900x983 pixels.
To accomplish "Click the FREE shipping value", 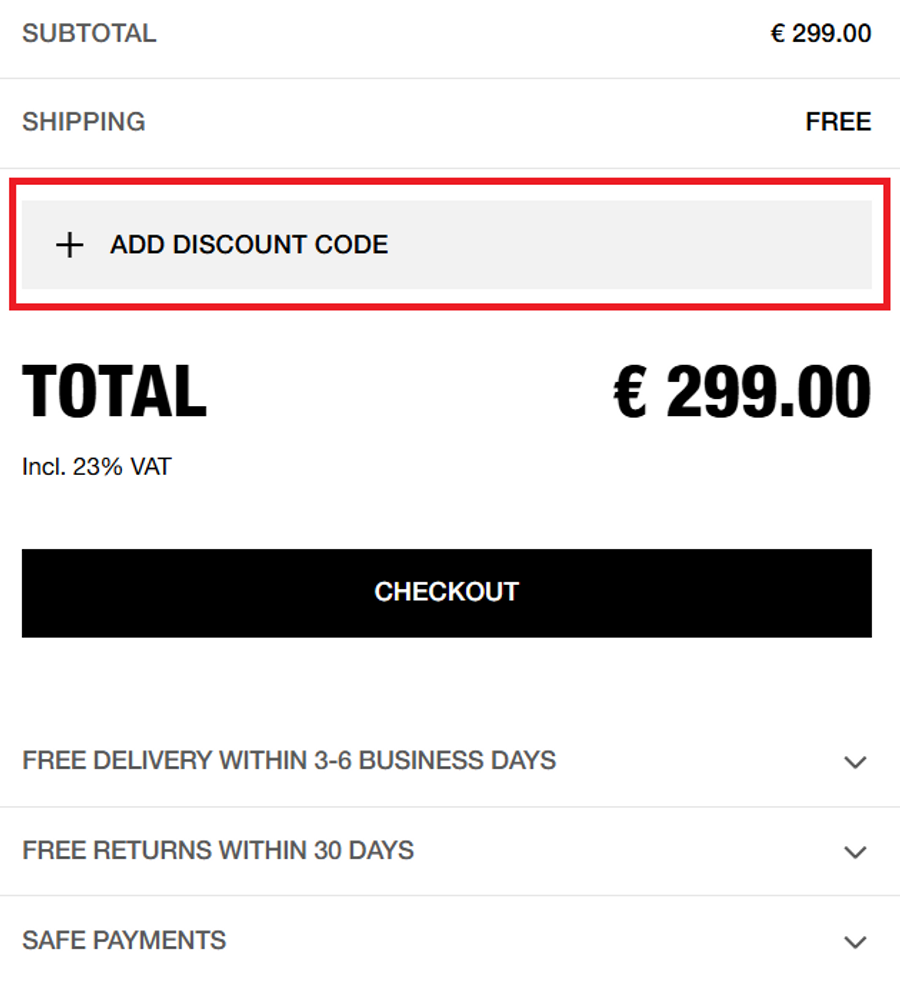I will coord(838,122).
